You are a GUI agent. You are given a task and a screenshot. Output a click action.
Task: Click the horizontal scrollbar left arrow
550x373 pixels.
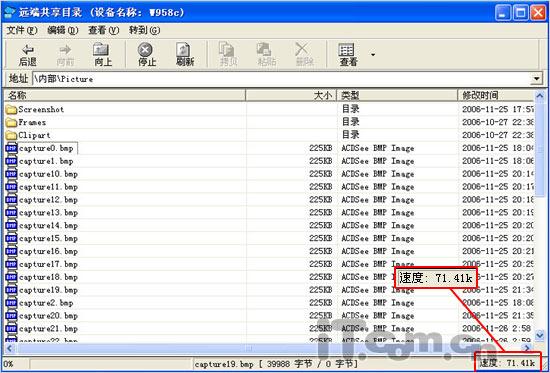coord(9,348)
